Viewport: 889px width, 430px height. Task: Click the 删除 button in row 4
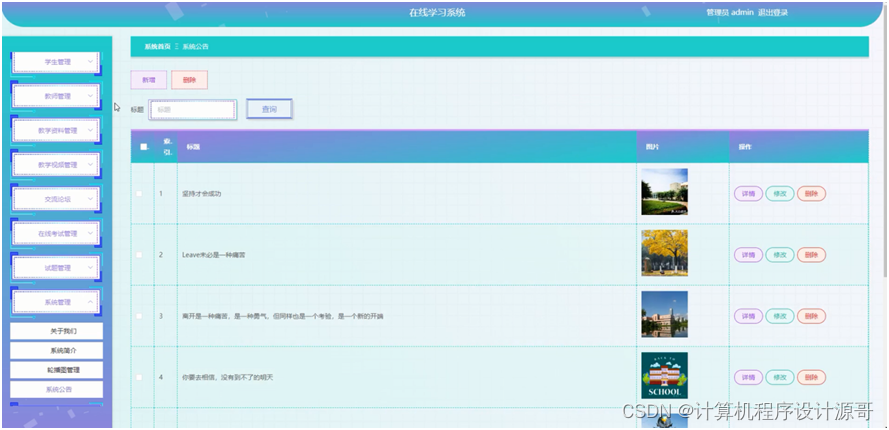(x=811, y=377)
